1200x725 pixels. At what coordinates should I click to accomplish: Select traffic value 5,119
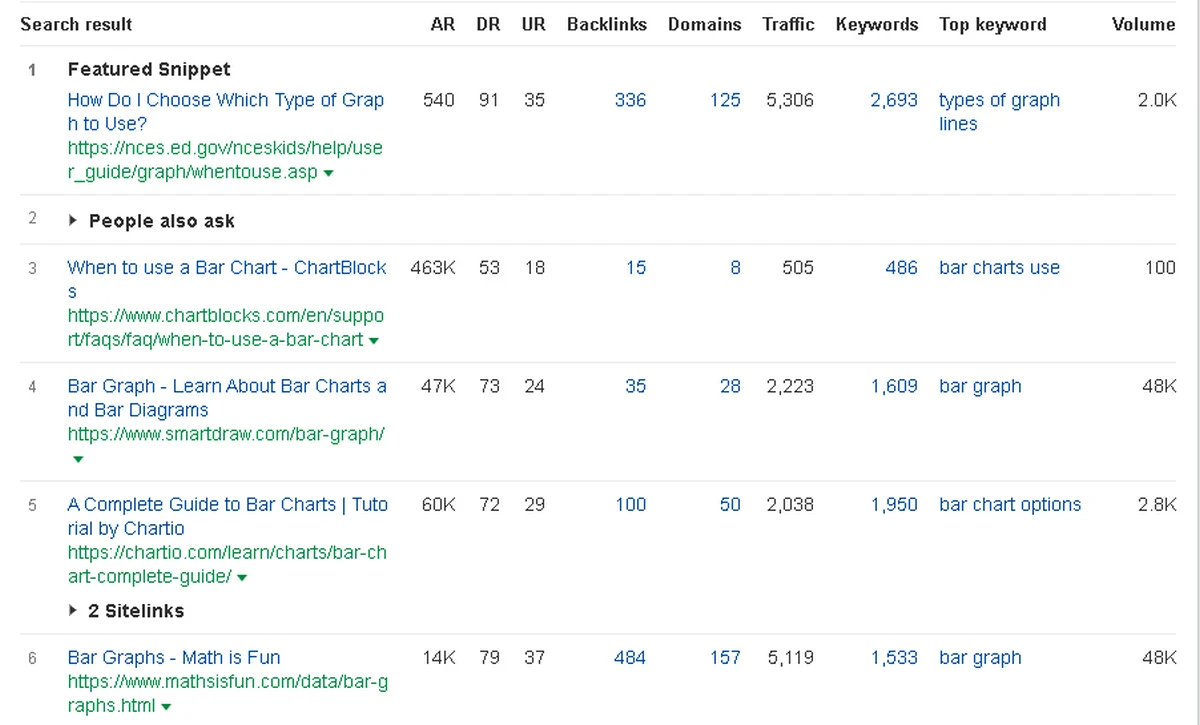pos(790,658)
